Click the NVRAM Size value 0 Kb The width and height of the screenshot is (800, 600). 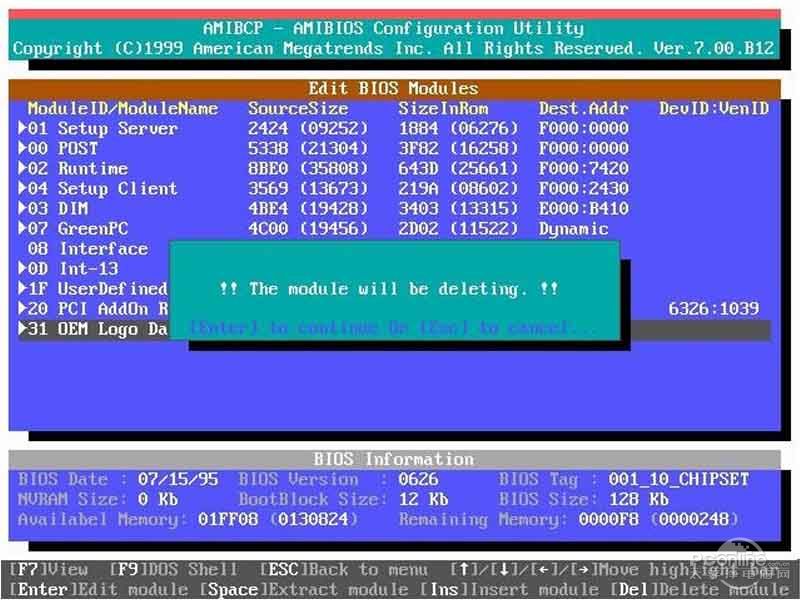158,499
